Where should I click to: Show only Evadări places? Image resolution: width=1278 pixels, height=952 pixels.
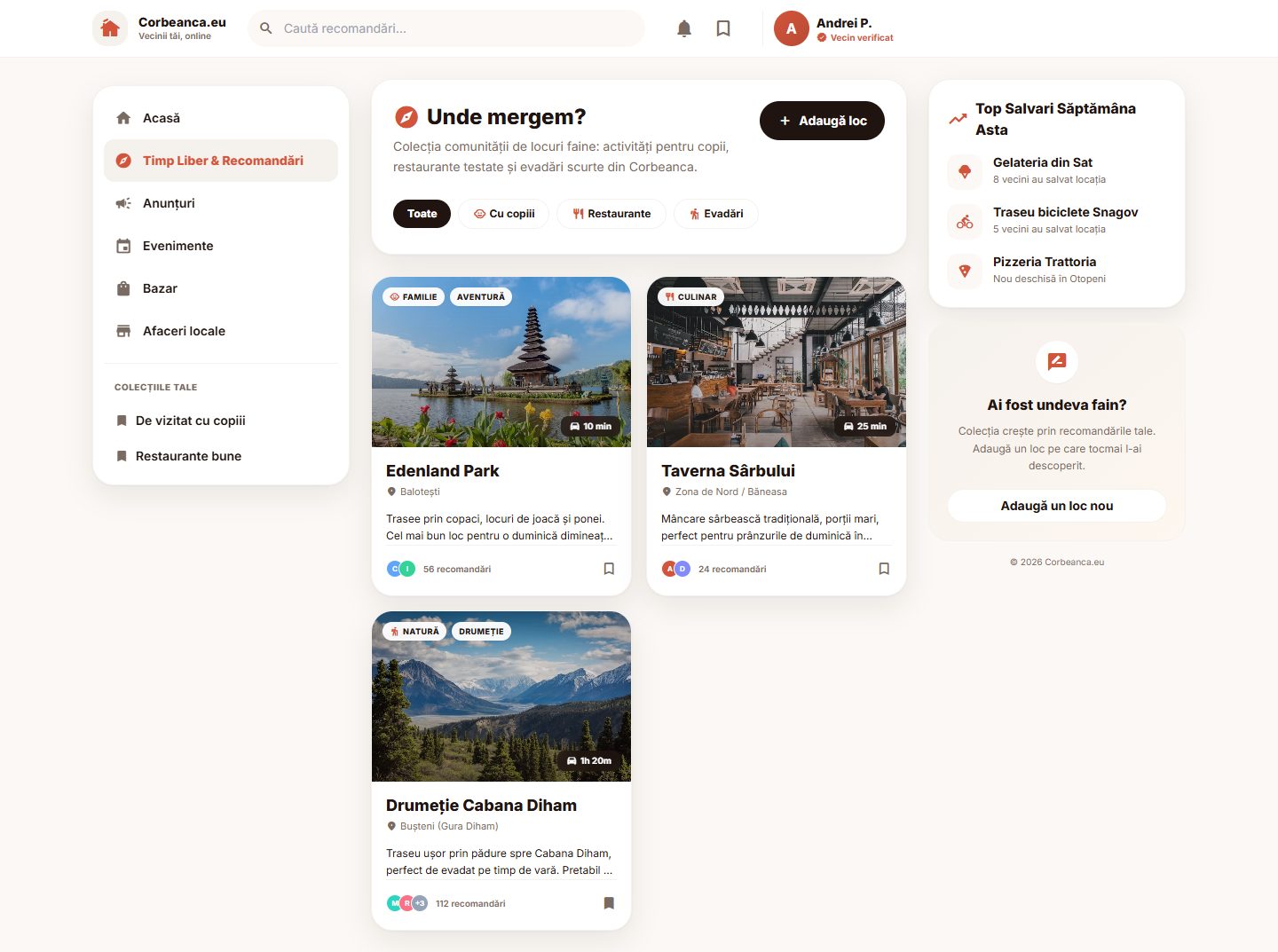click(x=716, y=214)
